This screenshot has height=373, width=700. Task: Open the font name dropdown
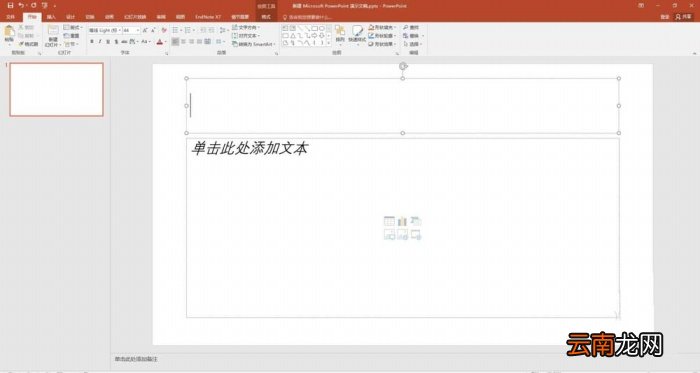119,30
